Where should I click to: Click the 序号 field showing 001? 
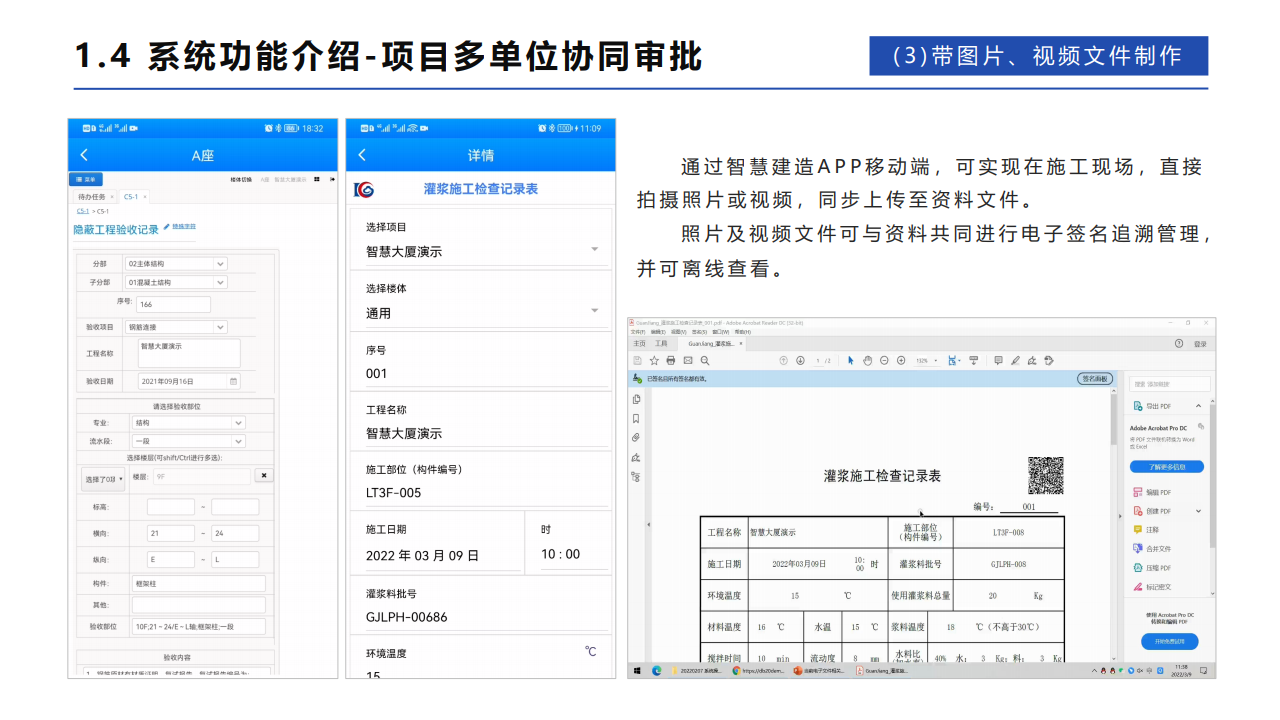pyautogui.click(x=486, y=373)
